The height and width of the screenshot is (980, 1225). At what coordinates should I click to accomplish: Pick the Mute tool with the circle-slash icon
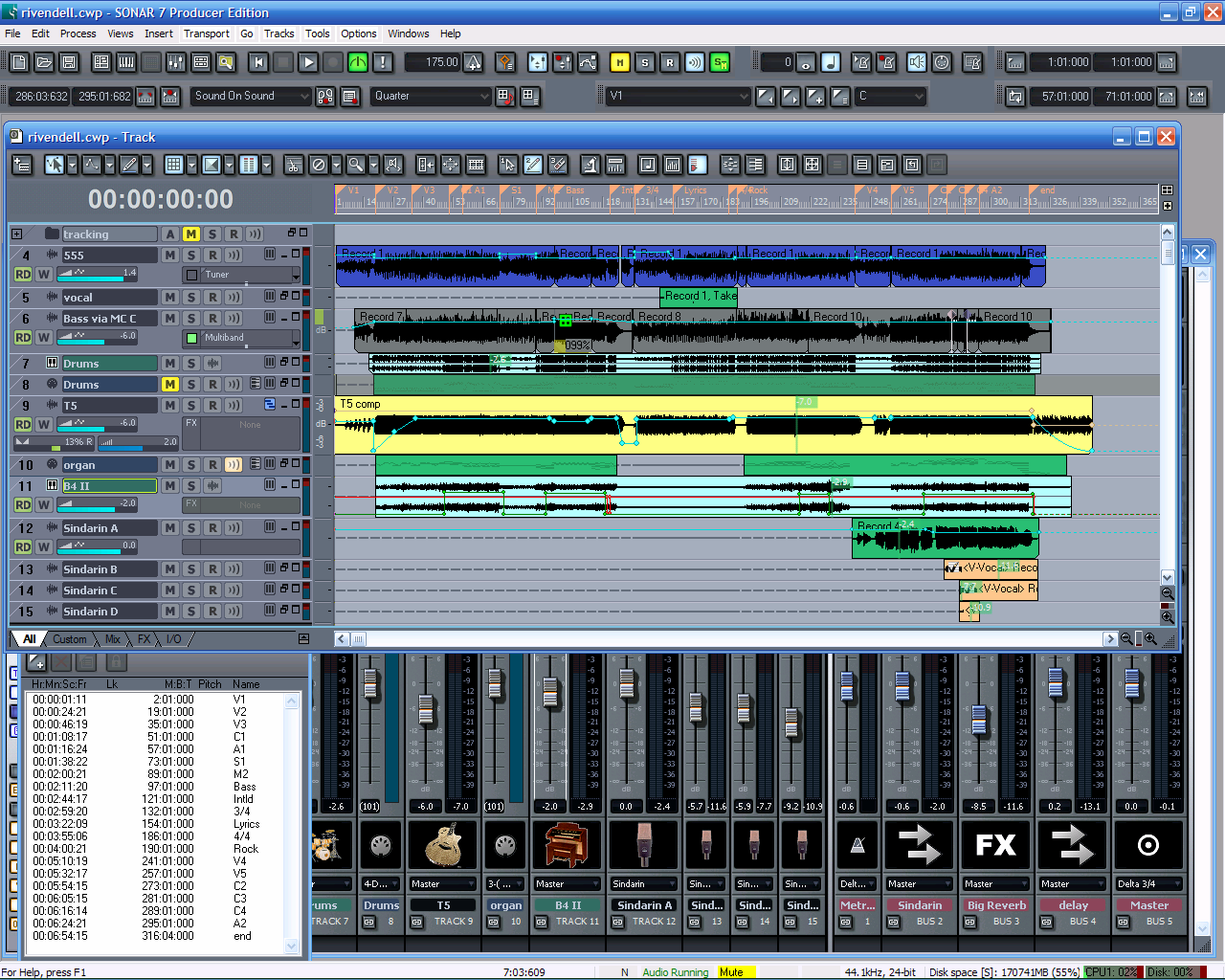click(319, 165)
